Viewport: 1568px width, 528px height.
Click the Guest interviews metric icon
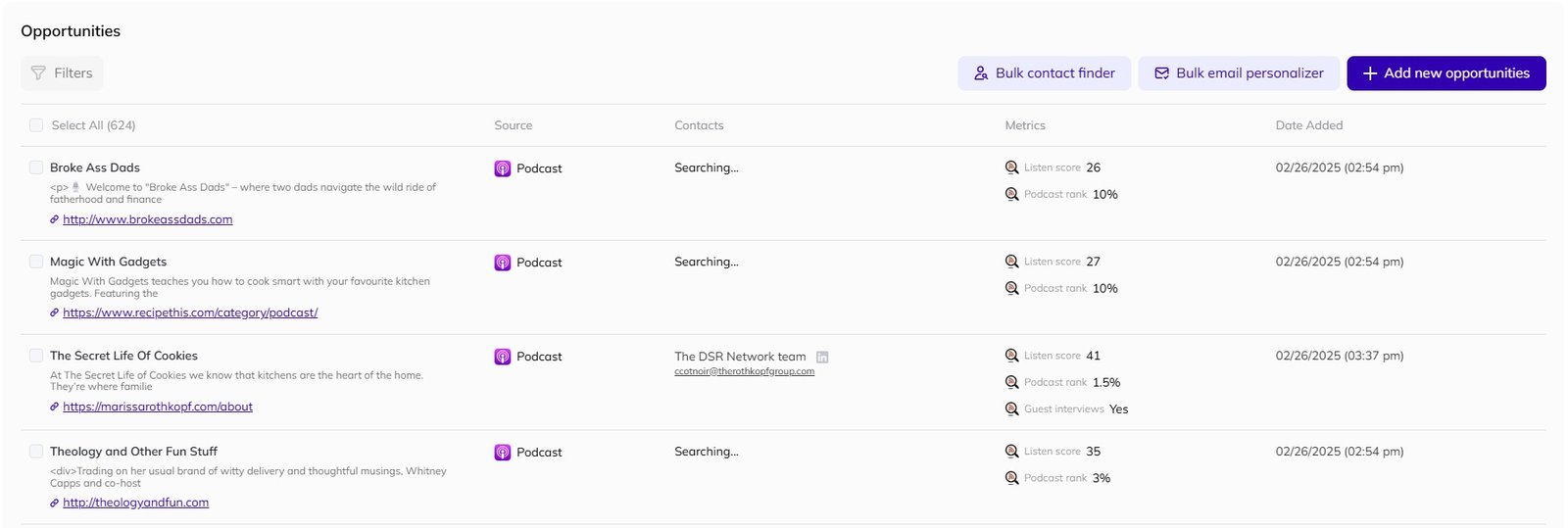pos(1011,409)
